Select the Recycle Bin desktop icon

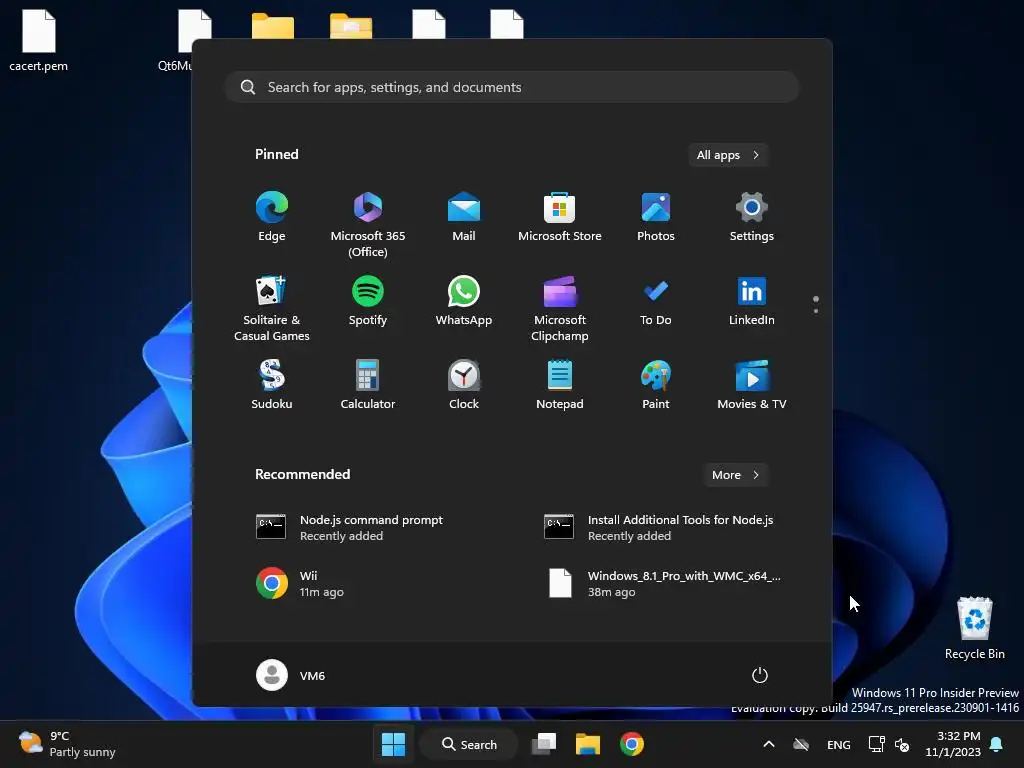pyautogui.click(x=974, y=628)
